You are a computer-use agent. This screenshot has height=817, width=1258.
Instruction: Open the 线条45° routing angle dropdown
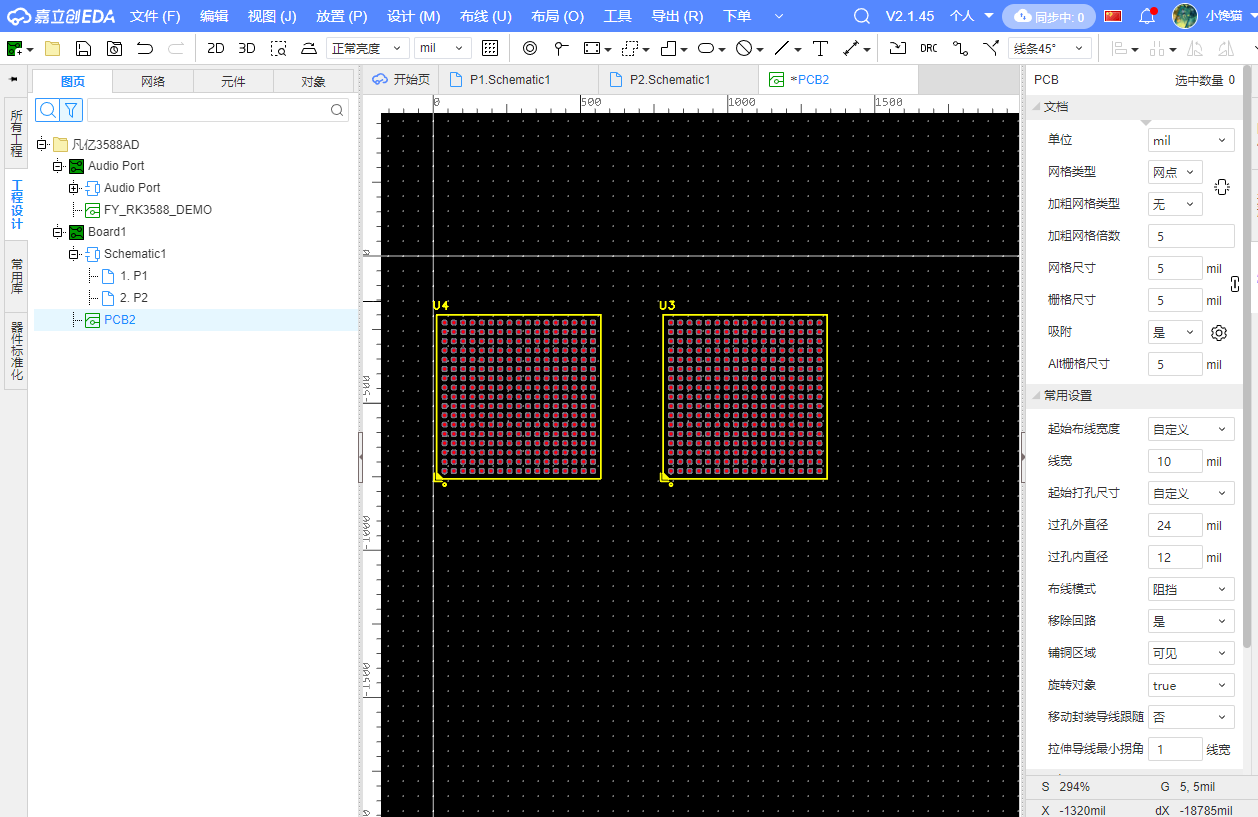1049,48
